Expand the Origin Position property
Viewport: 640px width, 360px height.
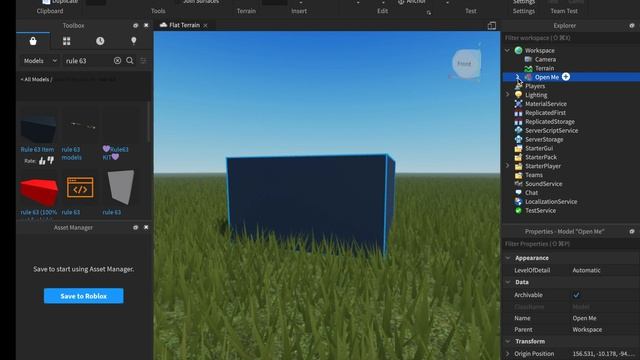coord(508,353)
